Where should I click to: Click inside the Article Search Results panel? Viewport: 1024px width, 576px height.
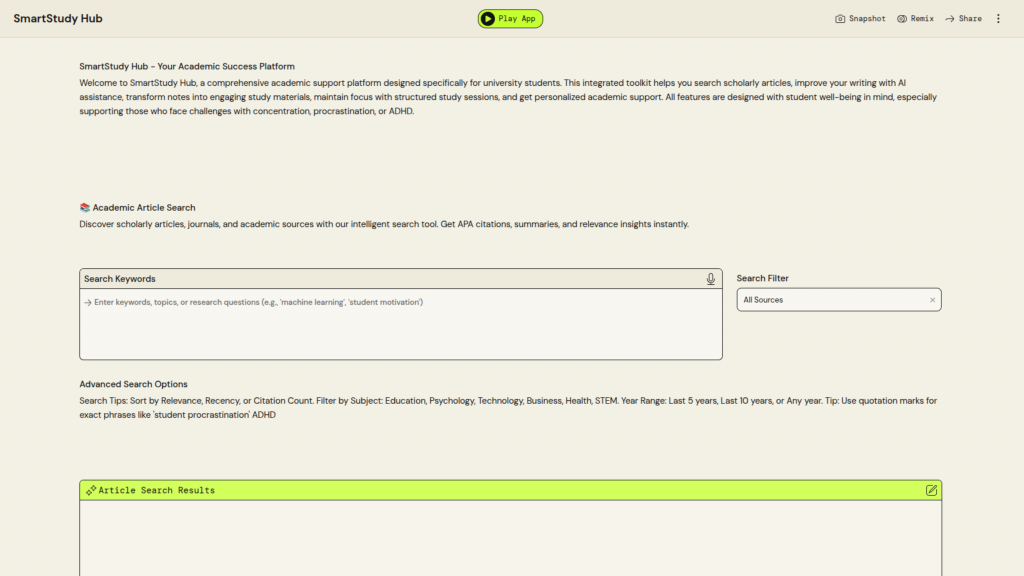[x=510, y=538]
